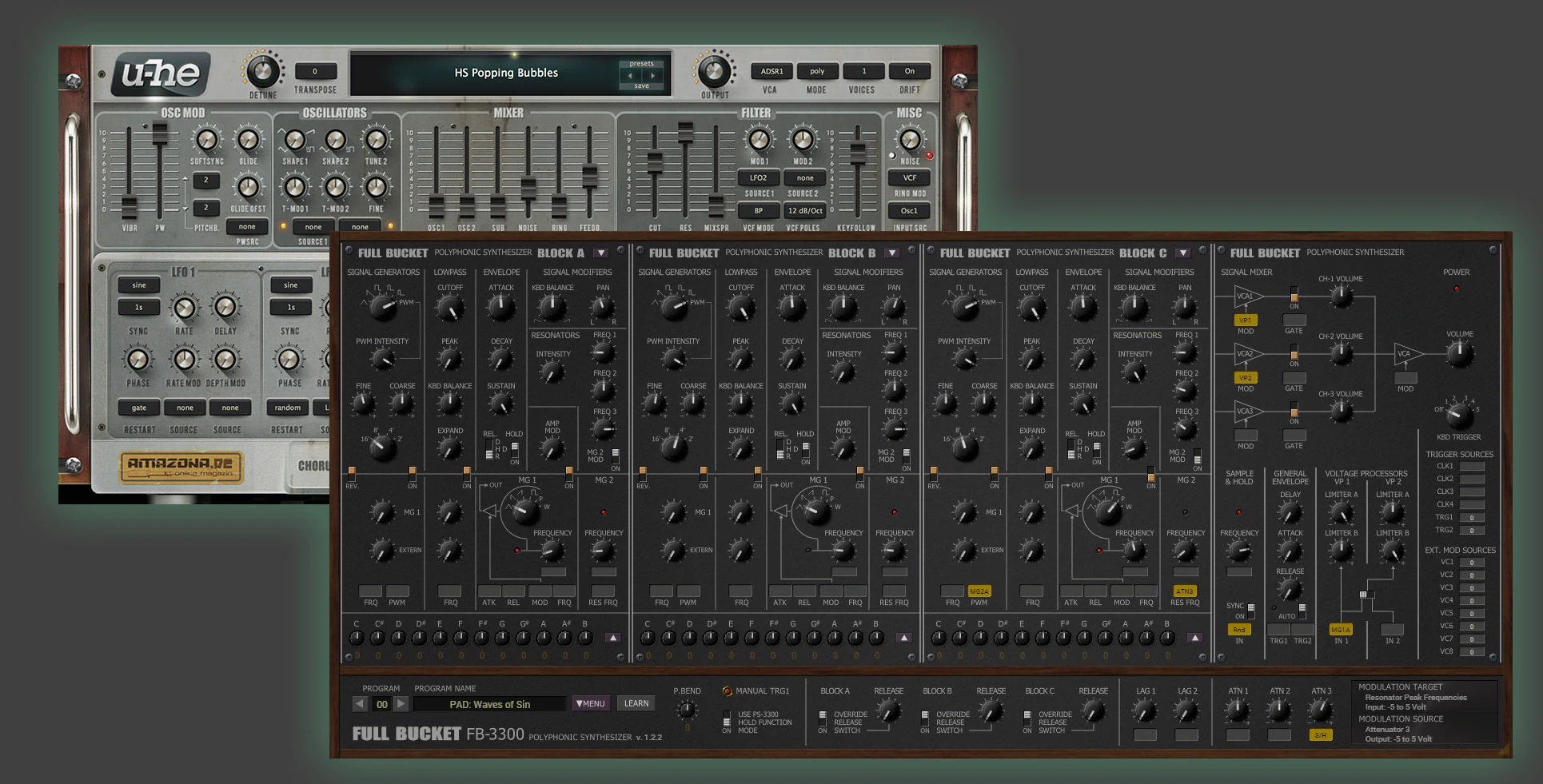Click S/H button under ATN 3
Screen dimensions: 1543x784
pos(1321,735)
